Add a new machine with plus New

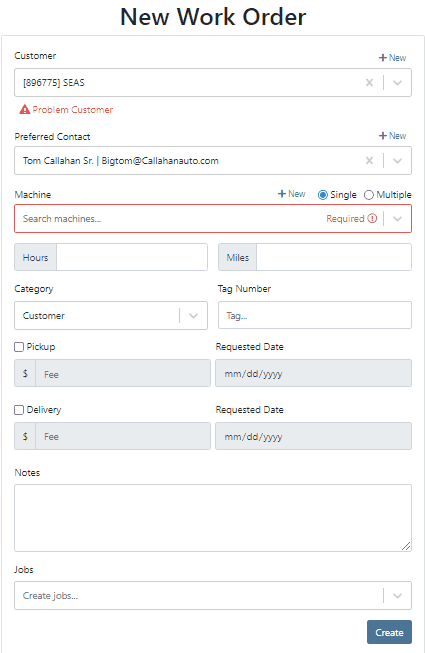pyautogui.click(x=291, y=194)
